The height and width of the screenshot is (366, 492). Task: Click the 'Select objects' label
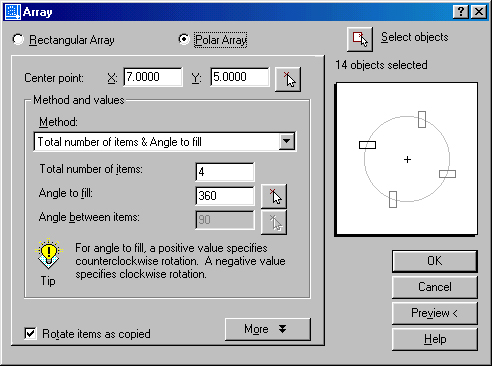pyautogui.click(x=415, y=37)
